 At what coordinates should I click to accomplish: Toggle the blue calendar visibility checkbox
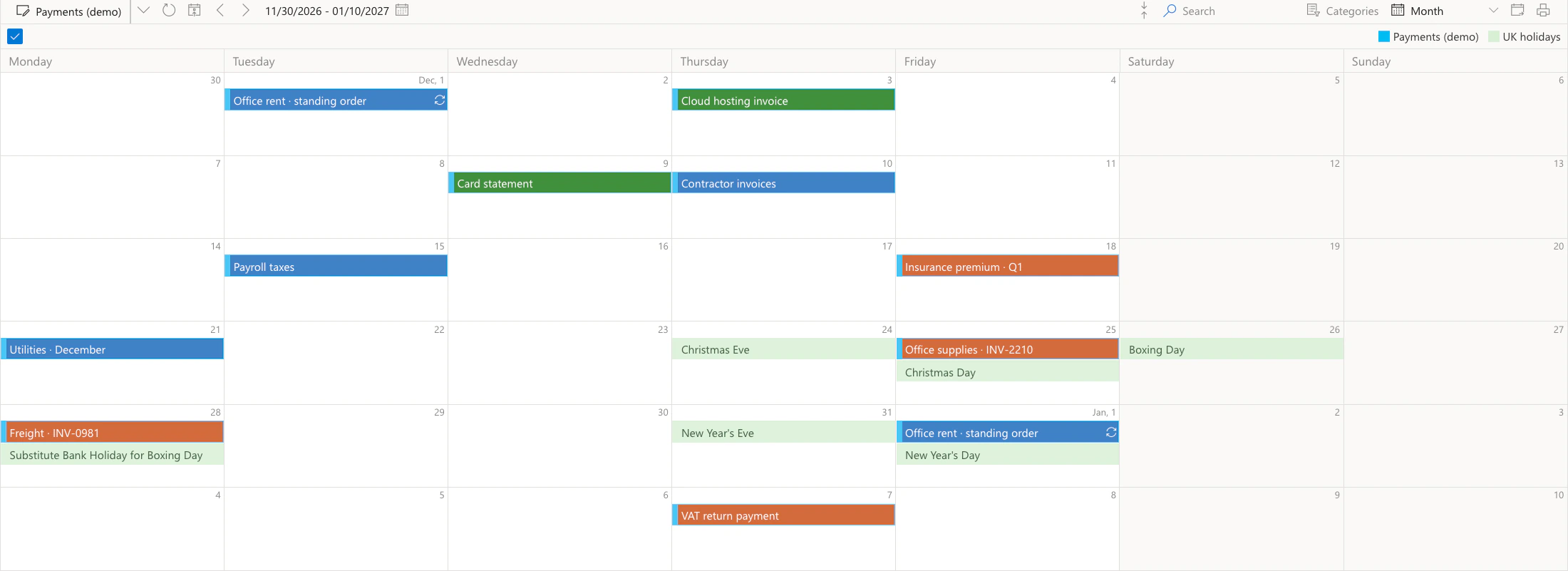pos(15,36)
